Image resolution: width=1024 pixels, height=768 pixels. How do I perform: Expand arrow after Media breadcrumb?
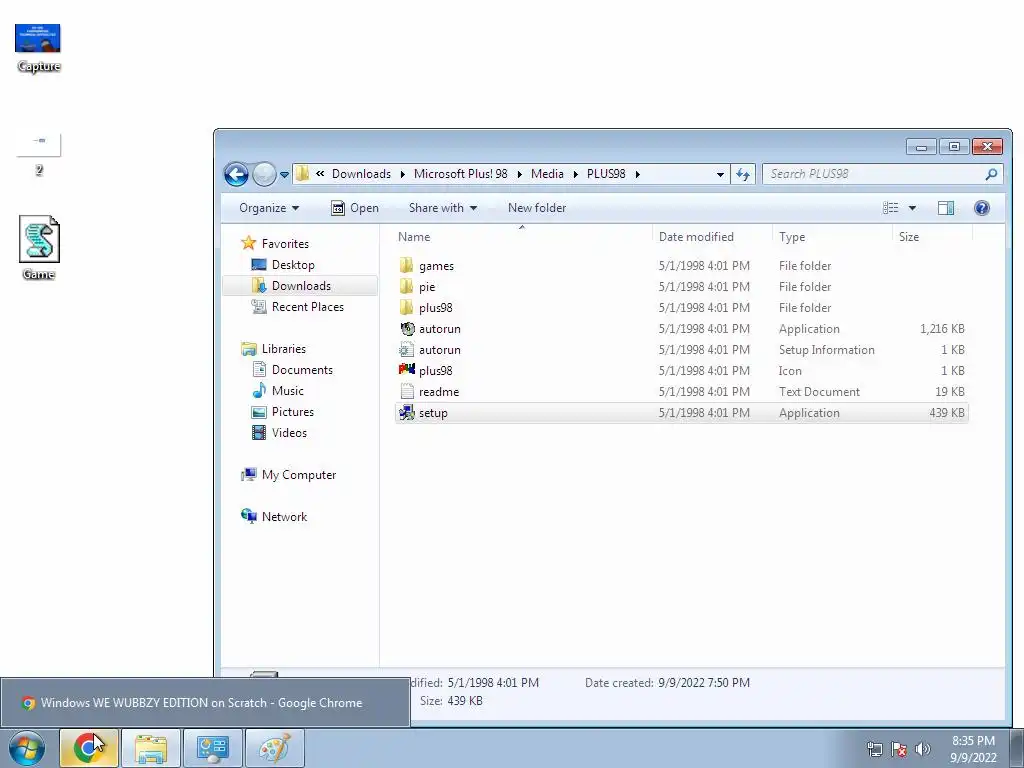(x=575, y=174)
